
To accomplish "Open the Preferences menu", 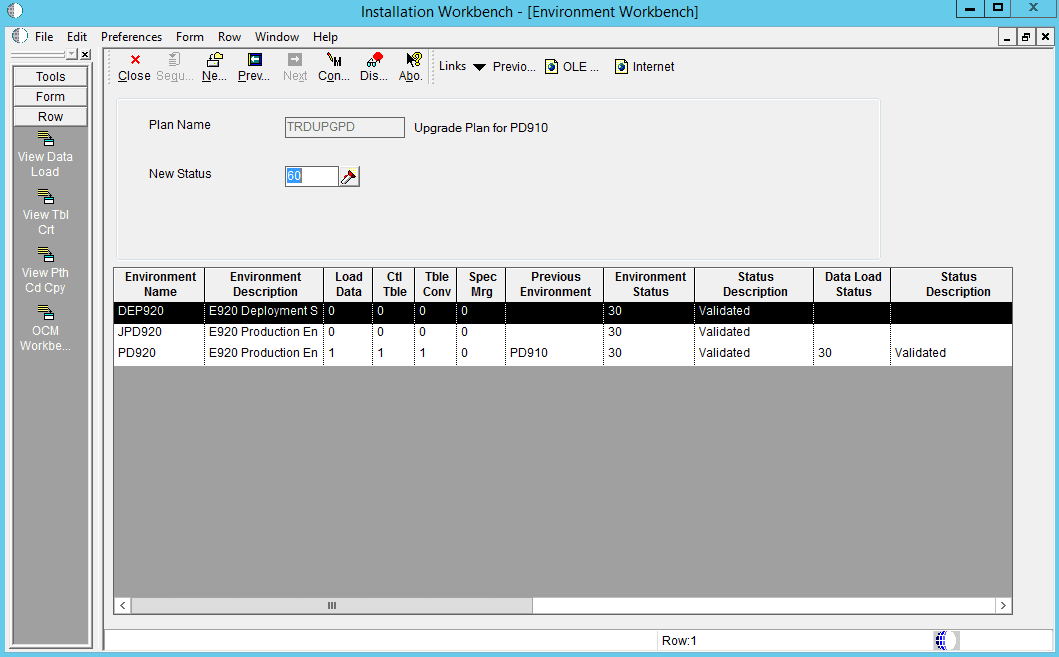I will point(131,37).
